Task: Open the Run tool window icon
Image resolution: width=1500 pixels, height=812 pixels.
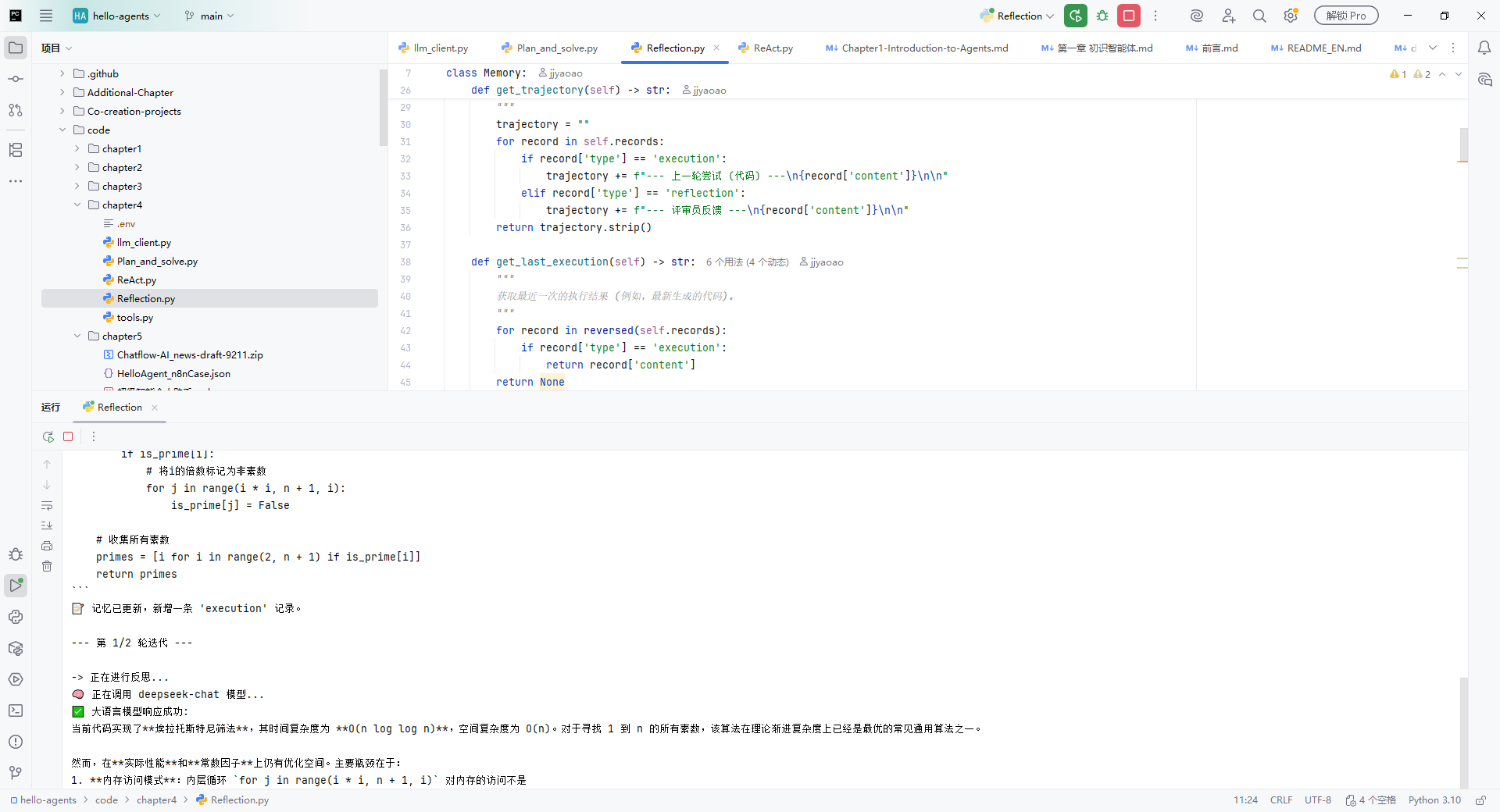Action: pyautogui.click(x=16, y=585)
